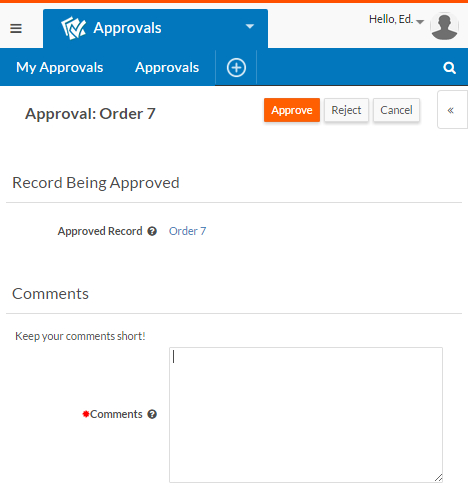Show help for Approved Record field
This screenshot has height=489, width=468.
click(x=152, y=231)
